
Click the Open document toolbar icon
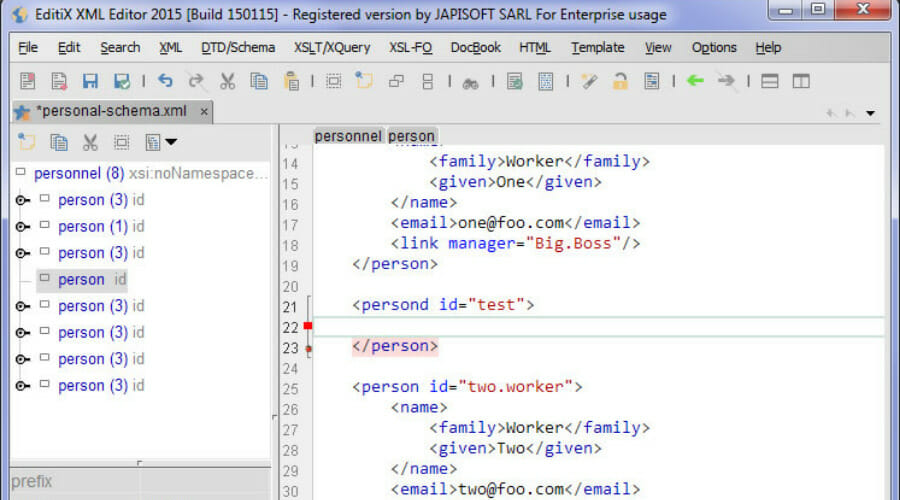[59, 81]
